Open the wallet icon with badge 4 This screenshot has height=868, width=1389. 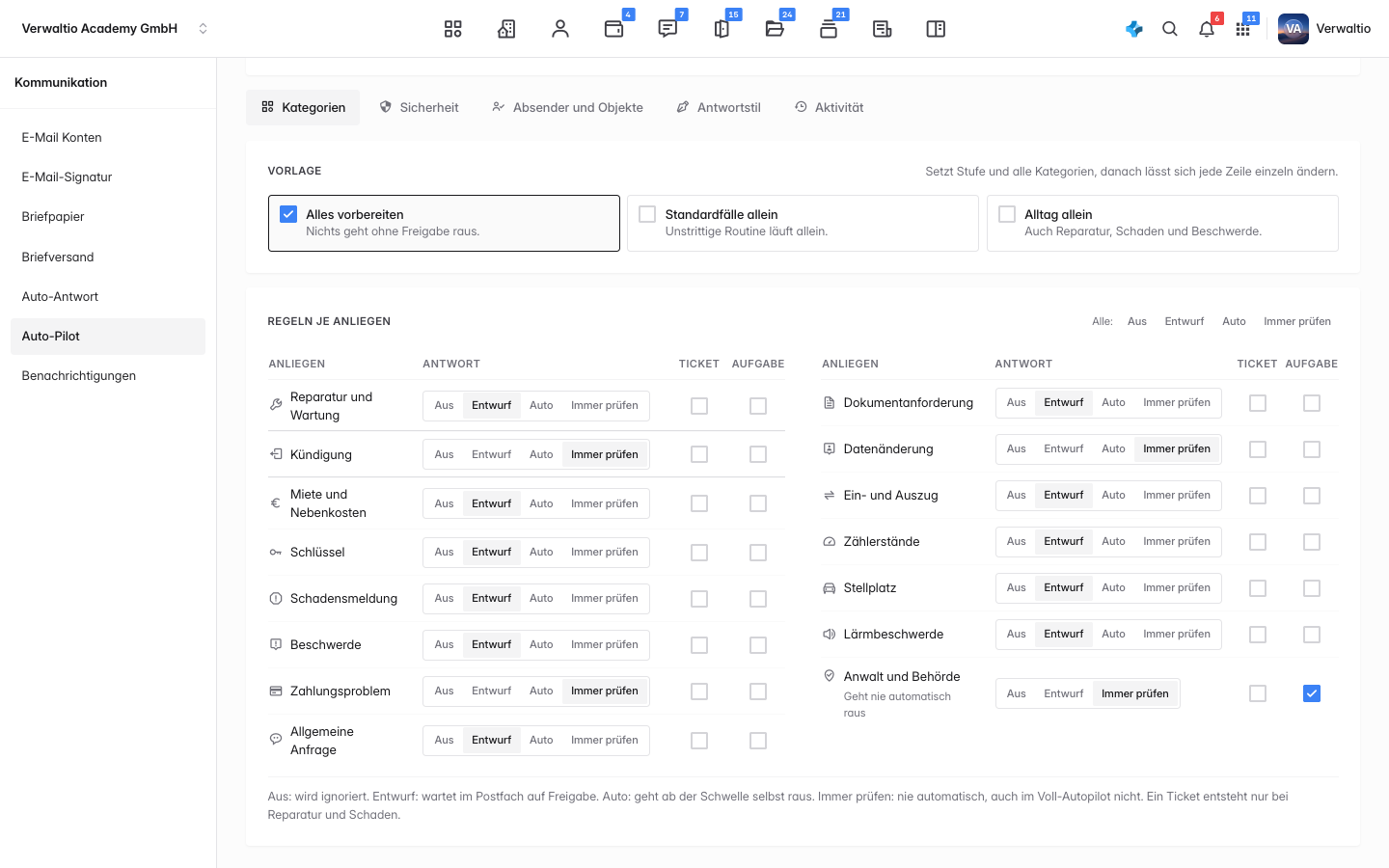[613, 29]
